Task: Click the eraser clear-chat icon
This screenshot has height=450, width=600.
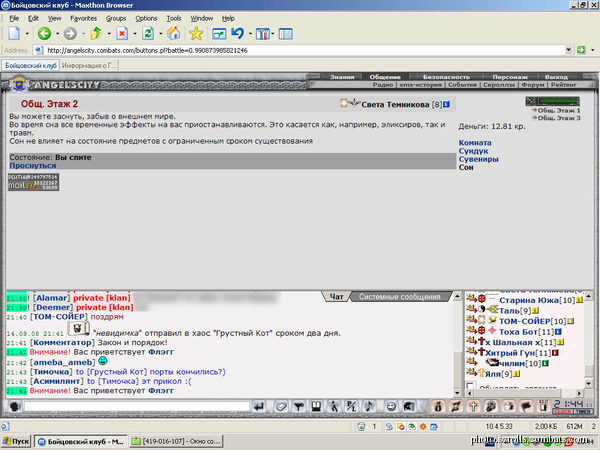Action: click(x=281, y=406)
